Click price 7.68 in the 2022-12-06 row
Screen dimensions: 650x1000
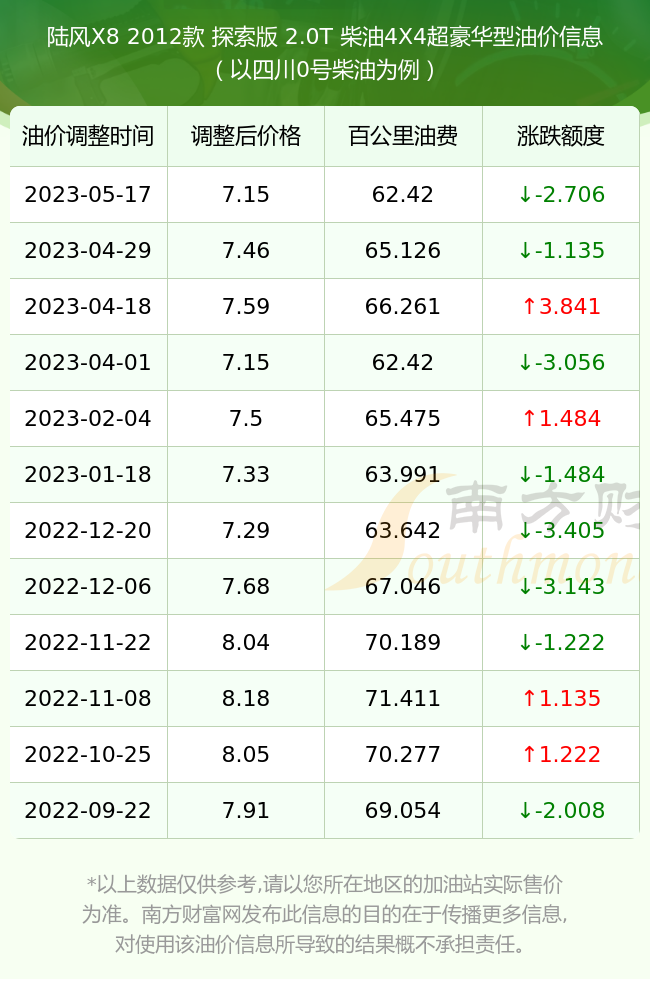pos(246,587)
